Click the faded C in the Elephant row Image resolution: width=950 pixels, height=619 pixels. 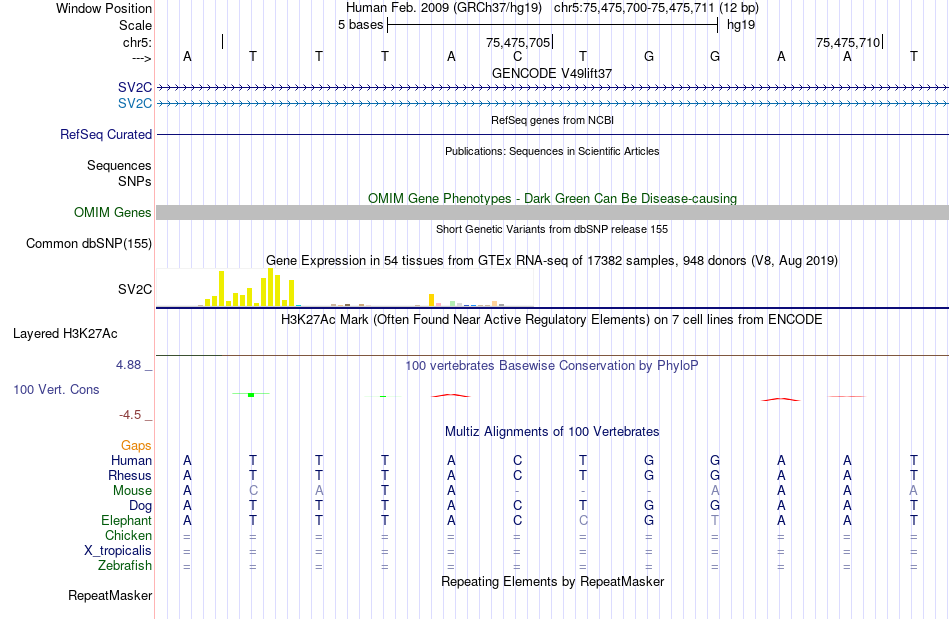tap(583, 520)
